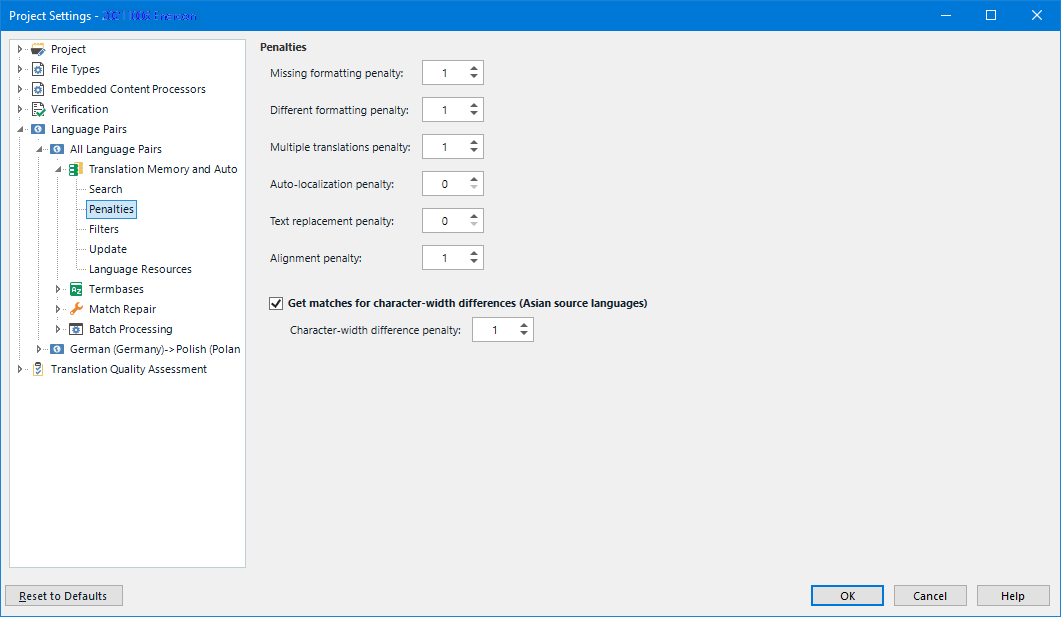Select the Alignment penalty input field
Screen dimensions: 1061x617
pyautogui.click(x=446, y=257)
